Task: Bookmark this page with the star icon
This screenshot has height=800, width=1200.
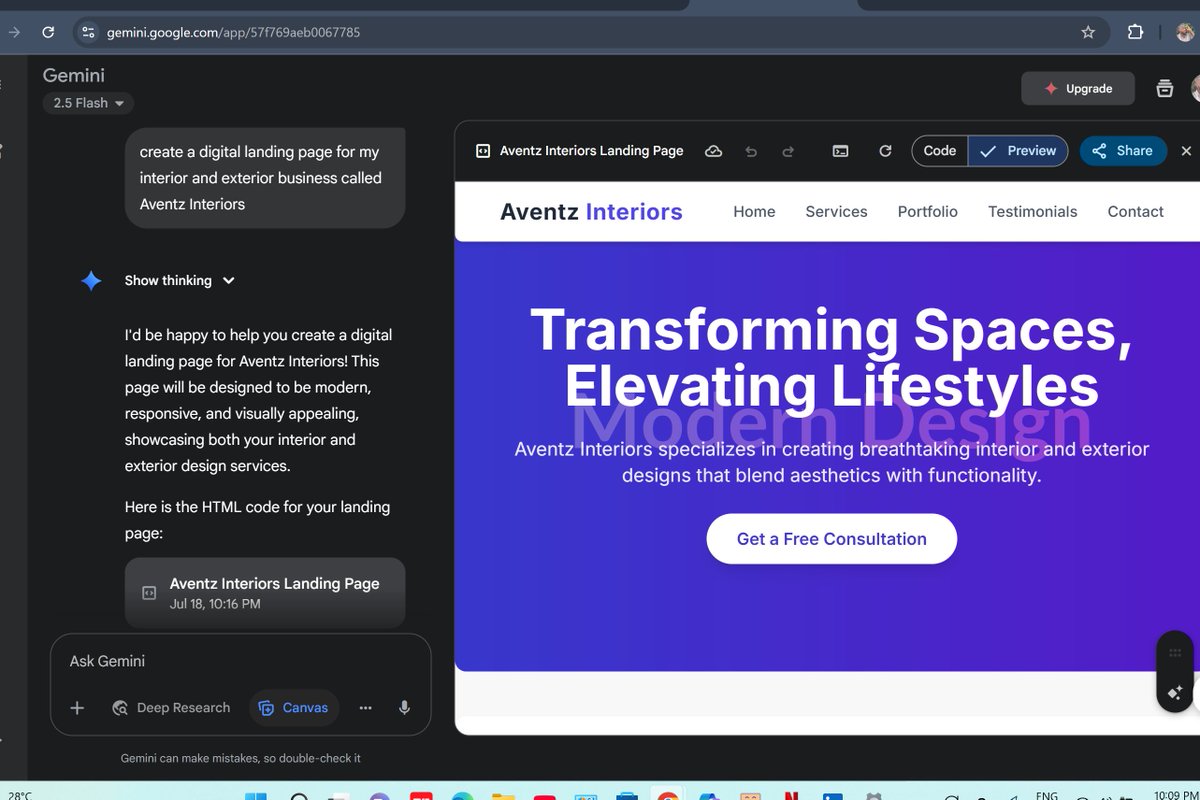Action: 1088,32
